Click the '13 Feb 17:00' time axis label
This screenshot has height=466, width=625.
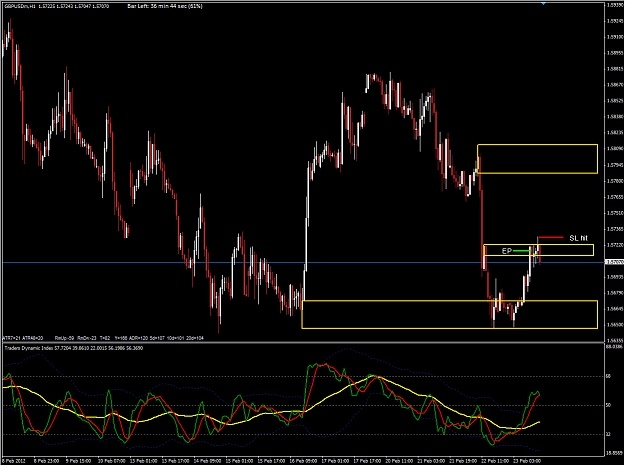(175, 461)
